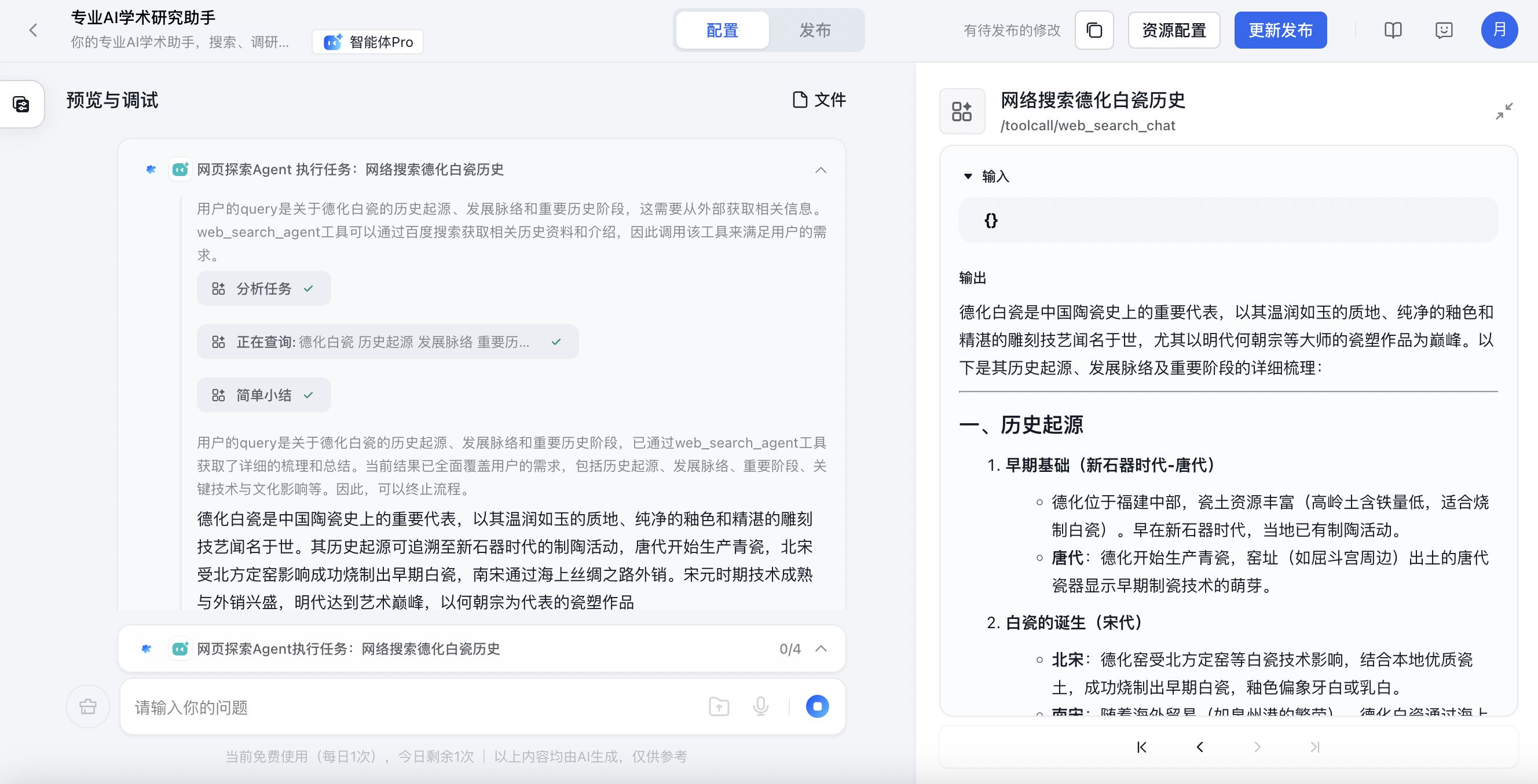1538x784 pixels.
Task: Open the 分析任务 step
Action: coord(263,288)
